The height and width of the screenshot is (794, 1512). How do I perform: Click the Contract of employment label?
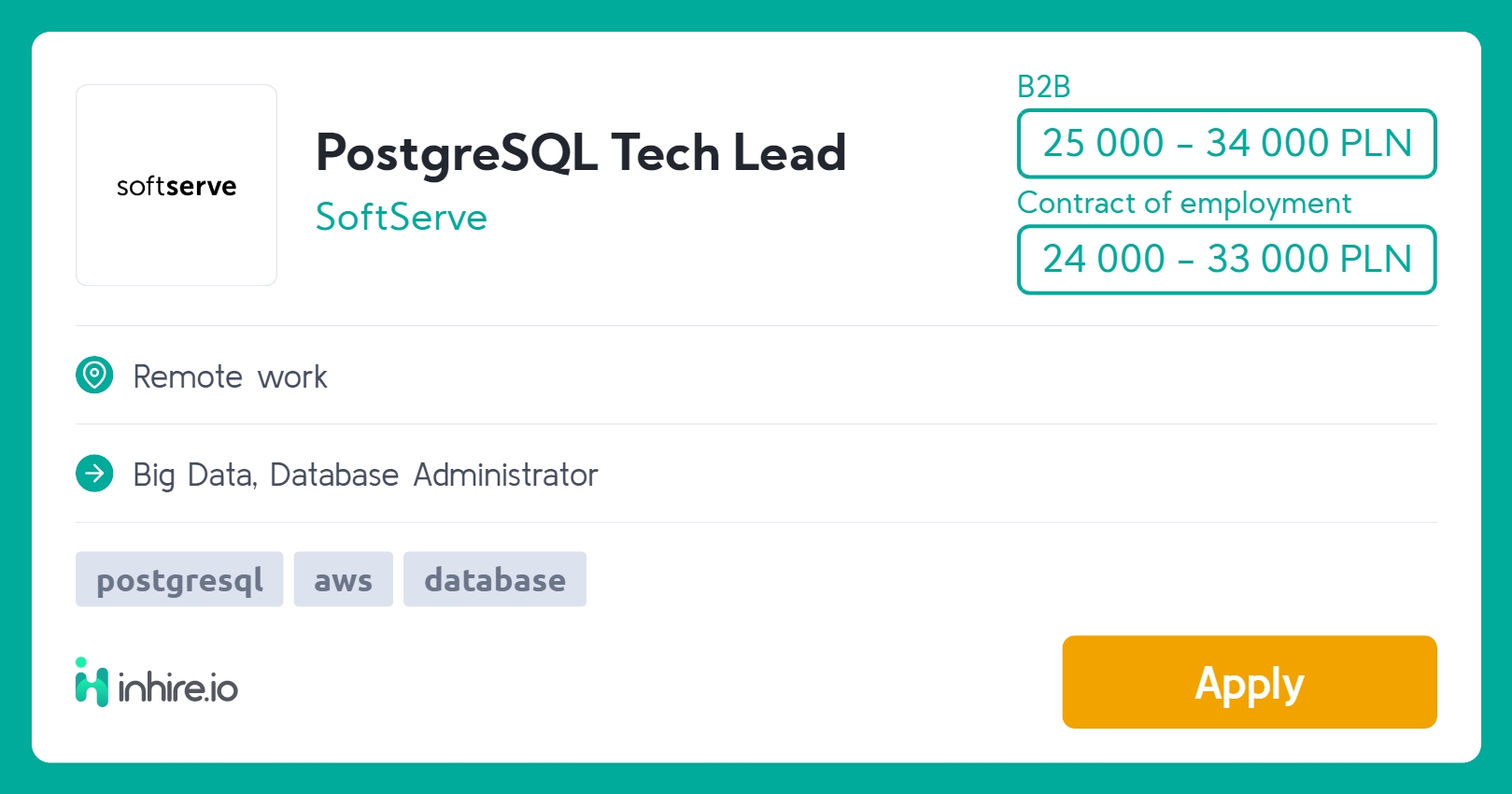pos(1183,204)
